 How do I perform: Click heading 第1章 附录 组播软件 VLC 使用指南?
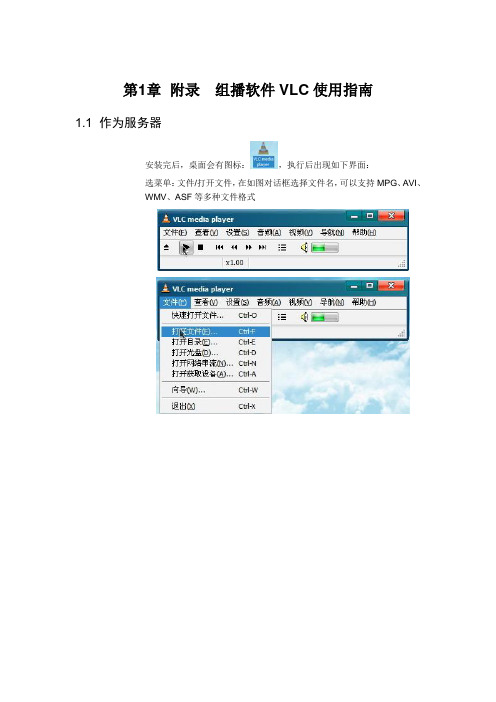click(248, 90)
